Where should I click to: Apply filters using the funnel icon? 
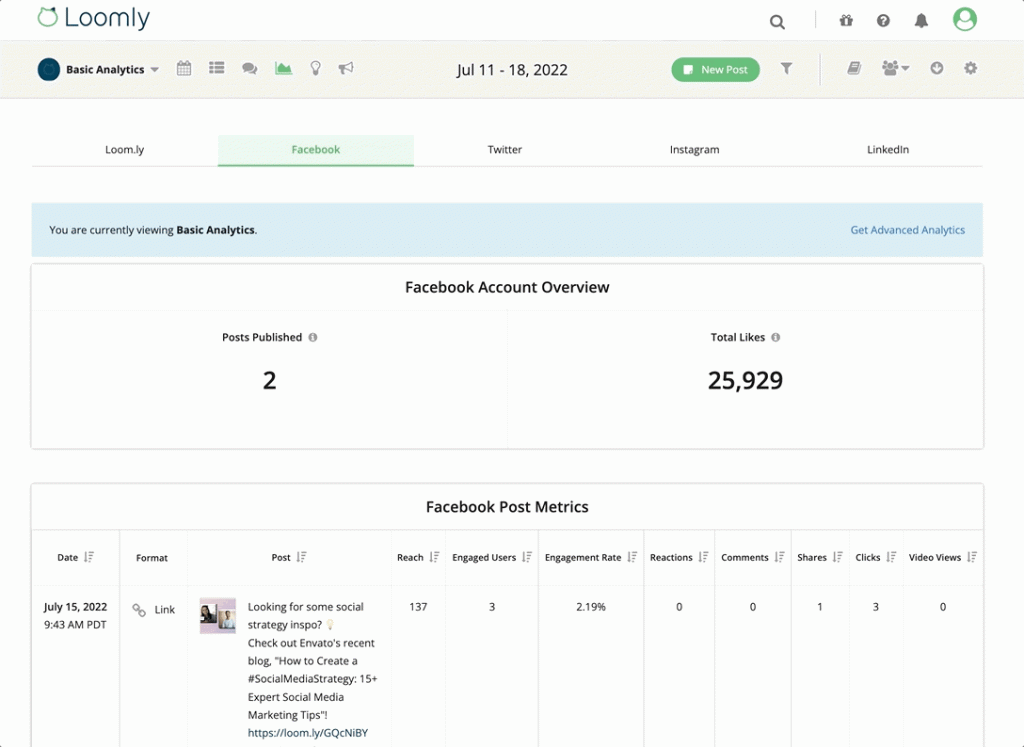(x=787, y=68)
